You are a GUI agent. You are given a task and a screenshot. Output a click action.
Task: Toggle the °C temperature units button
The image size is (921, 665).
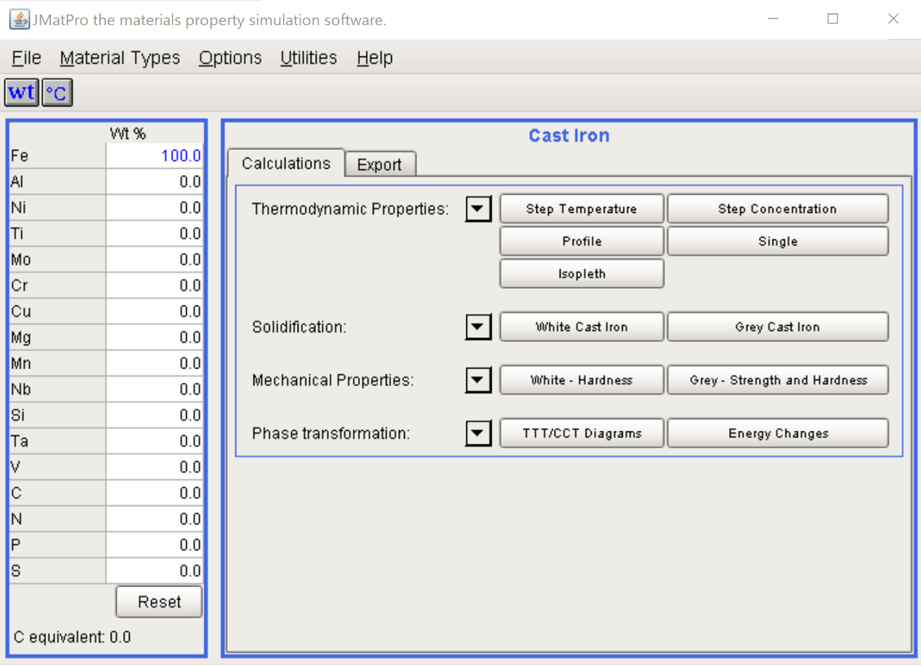pyautogui.click(x=57, y=92)
